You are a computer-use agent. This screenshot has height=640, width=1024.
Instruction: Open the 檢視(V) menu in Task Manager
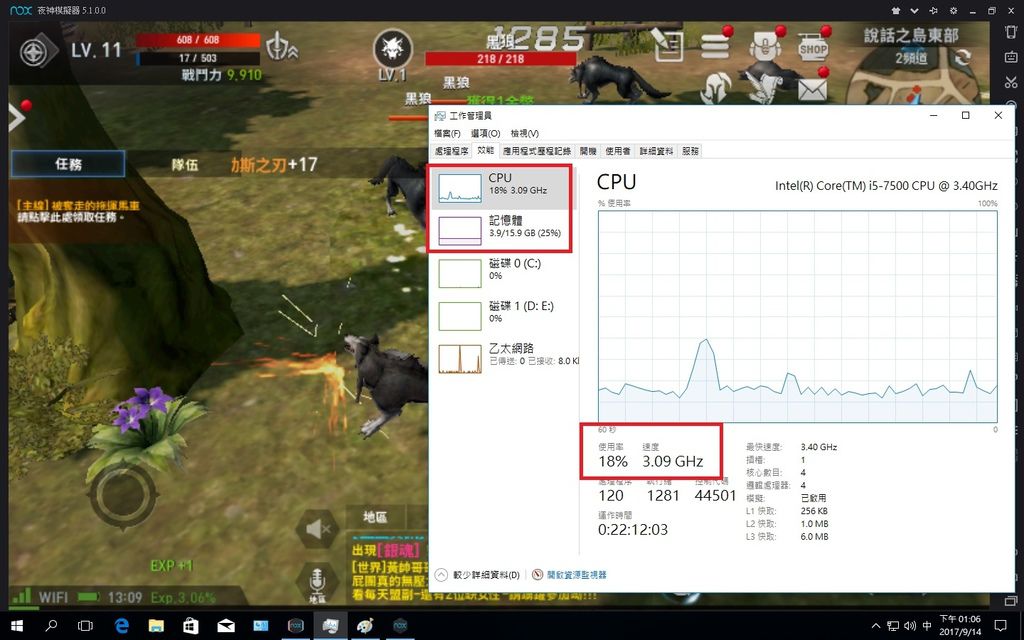[524, 133]
